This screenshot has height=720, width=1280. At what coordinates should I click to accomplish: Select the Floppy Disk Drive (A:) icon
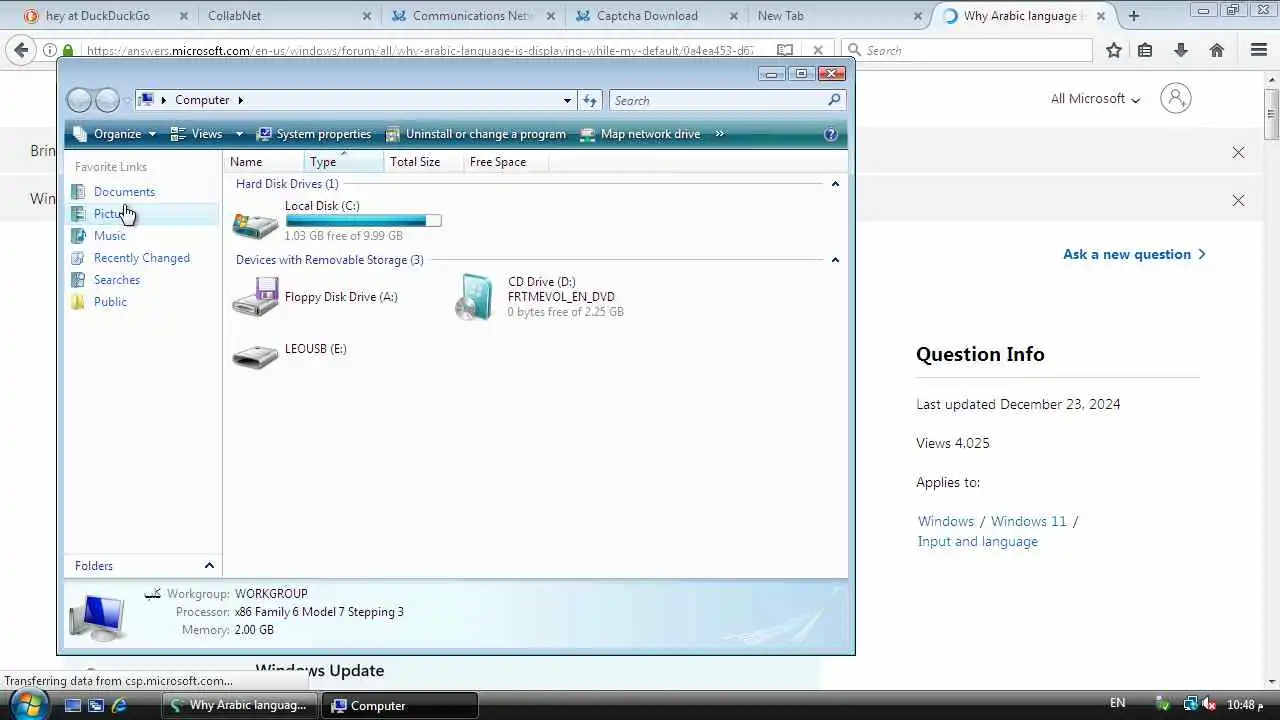255,297
